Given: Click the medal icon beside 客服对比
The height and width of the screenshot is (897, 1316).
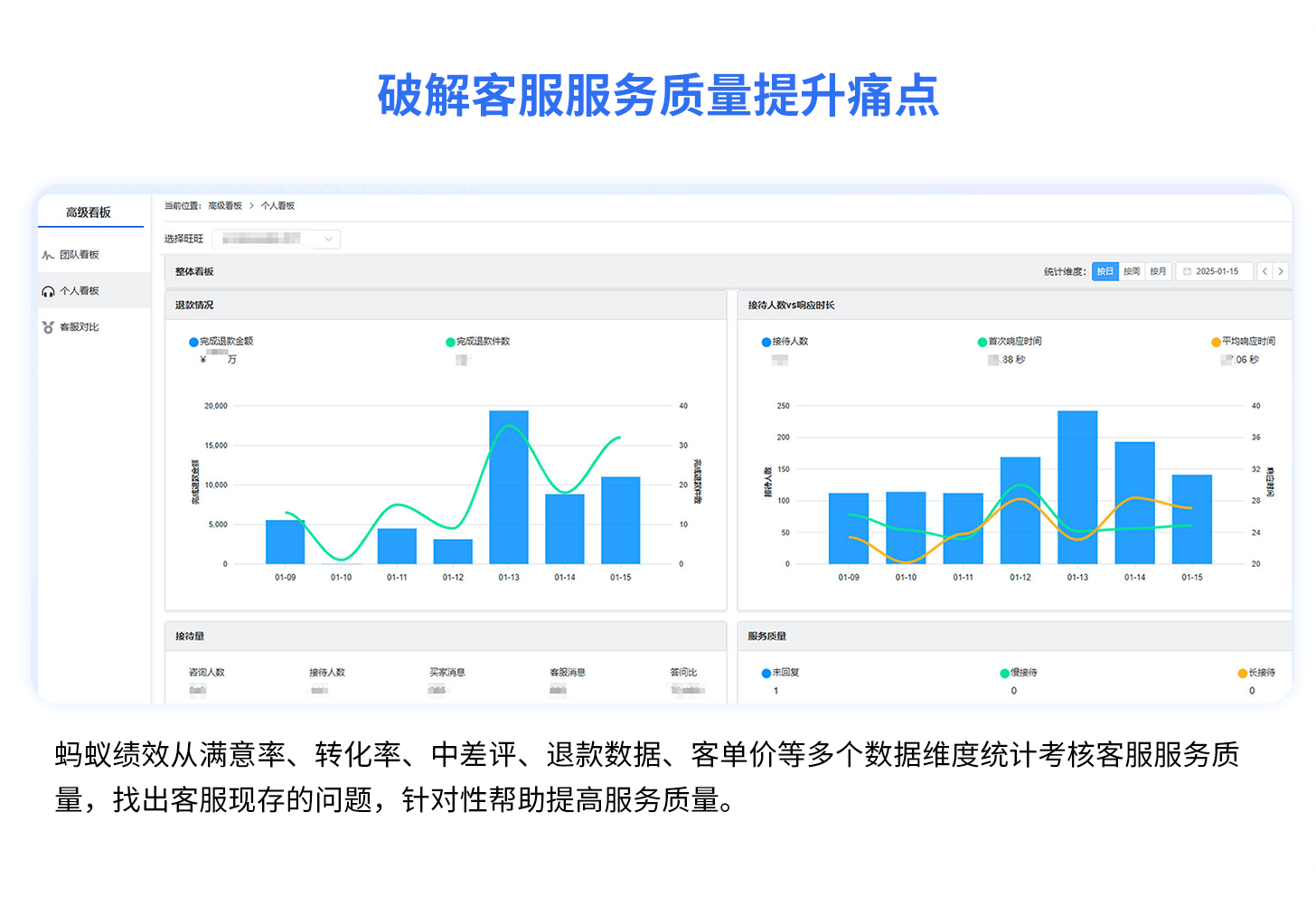Looking at the screenshot, I should [48, 327].
